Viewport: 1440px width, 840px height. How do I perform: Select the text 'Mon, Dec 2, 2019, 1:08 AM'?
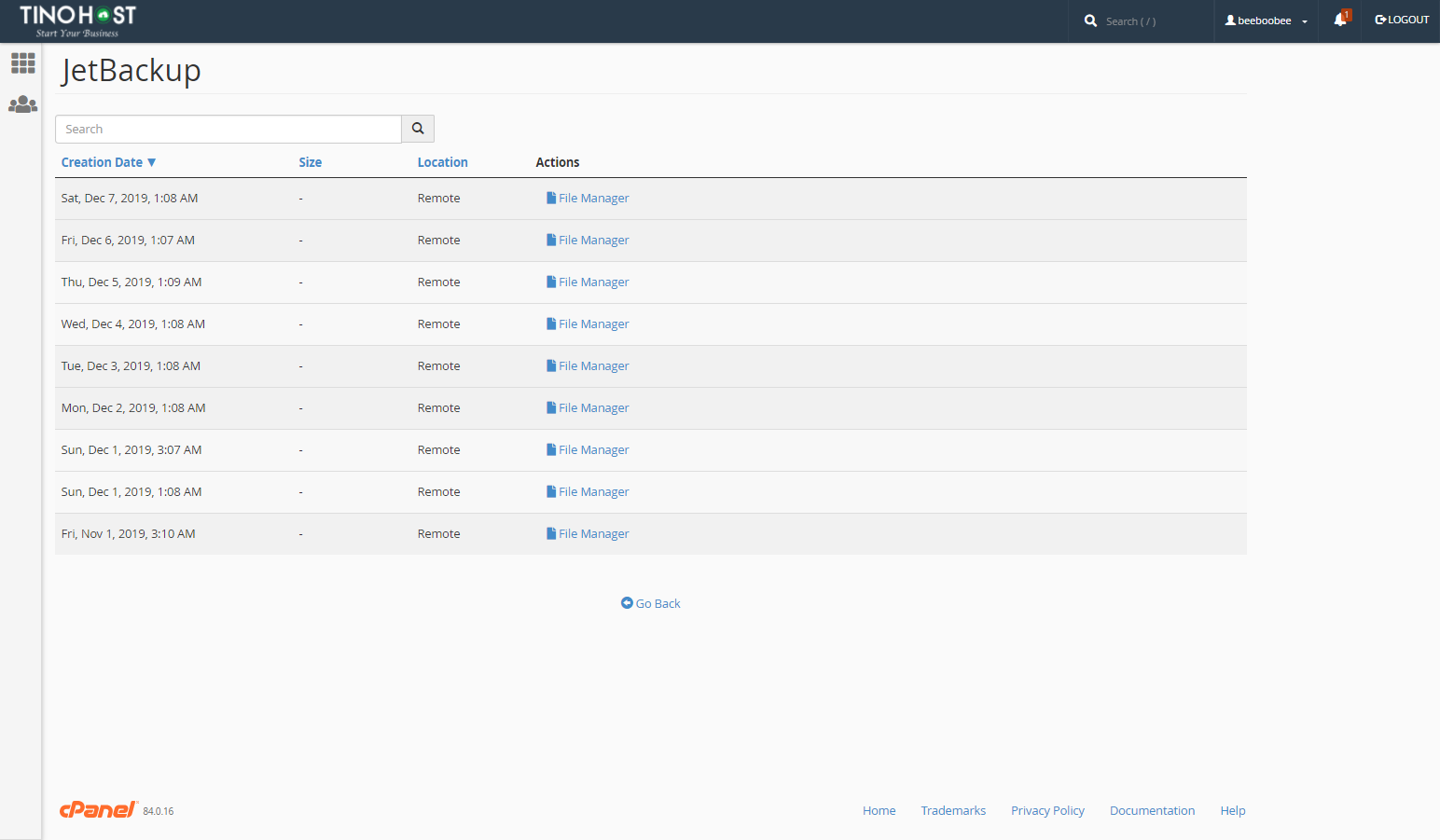pos(133,407)
